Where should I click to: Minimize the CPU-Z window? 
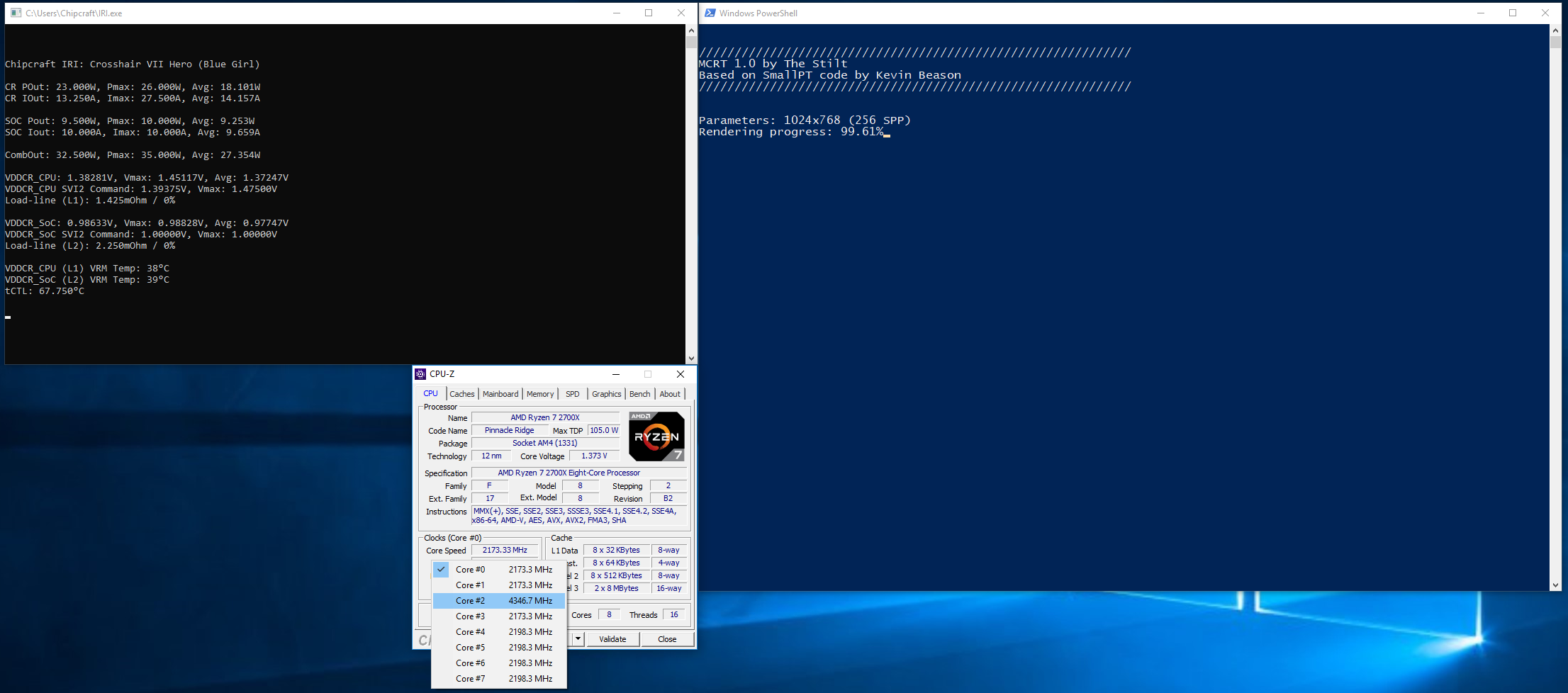pyautogui.click(x=616, y=374)
